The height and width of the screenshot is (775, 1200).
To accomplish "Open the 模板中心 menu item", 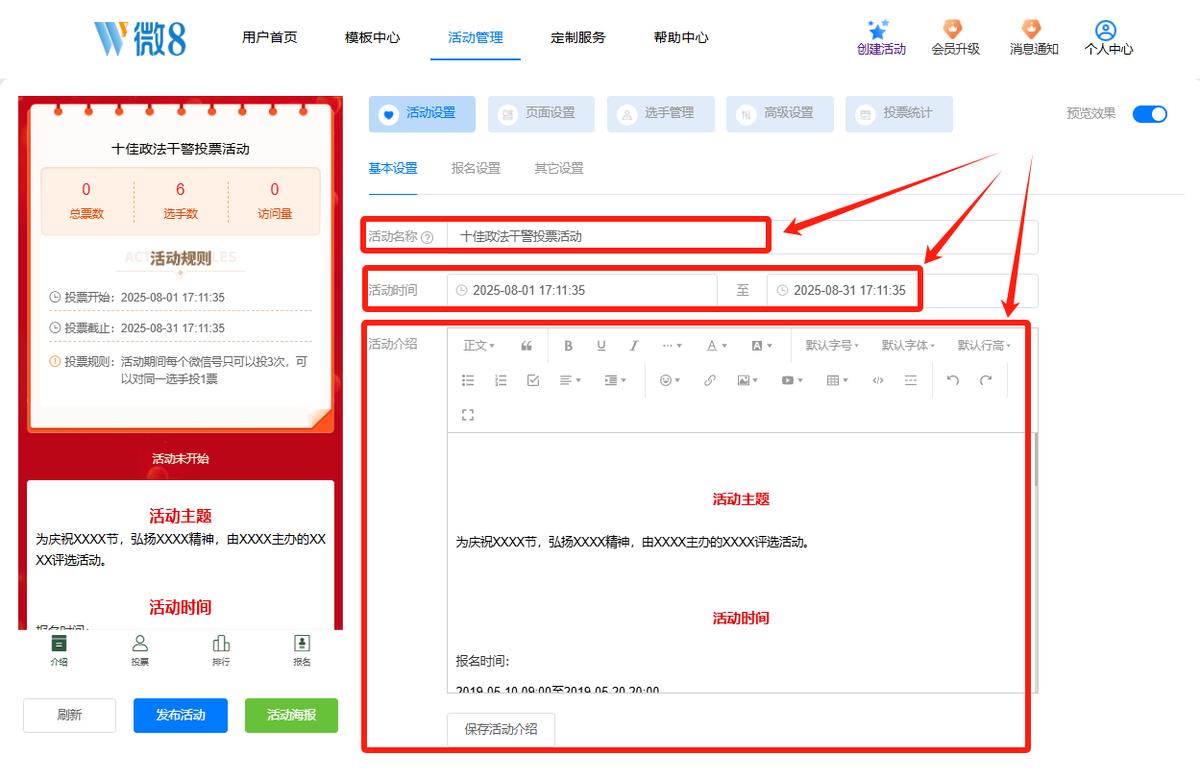I will [372, 38].
